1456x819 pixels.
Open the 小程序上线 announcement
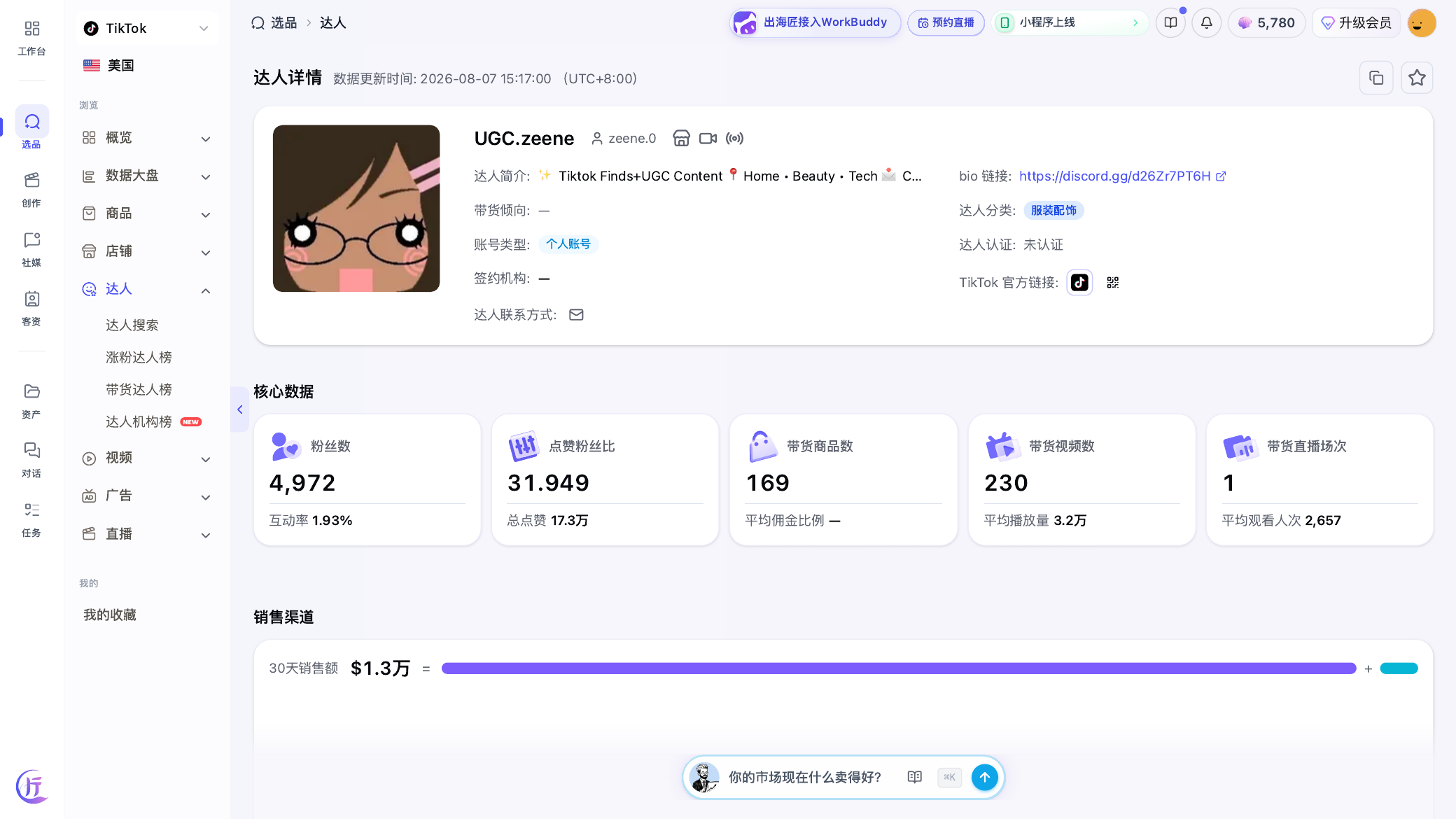pos(1070,22)
